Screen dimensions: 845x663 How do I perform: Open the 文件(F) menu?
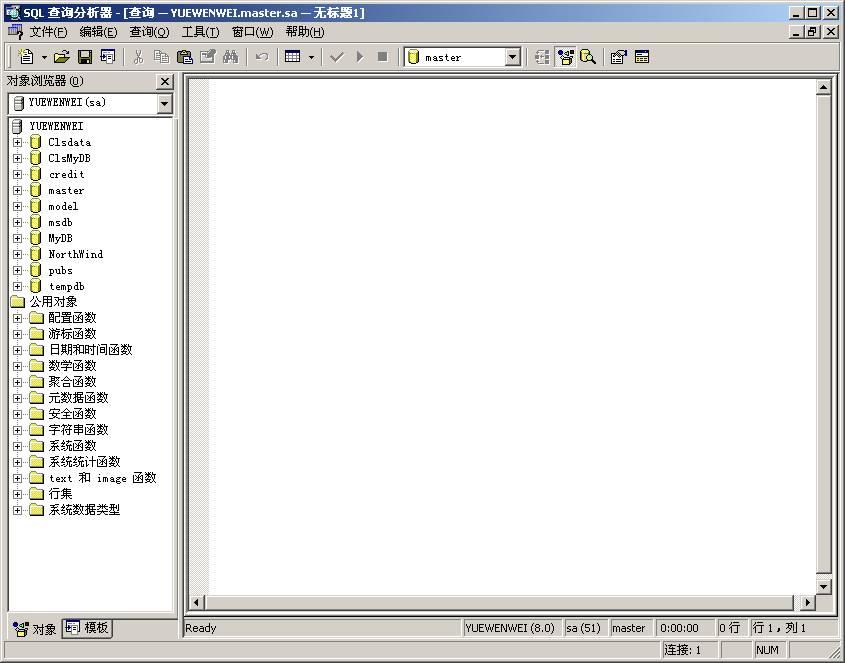click(x=48, y=32)
